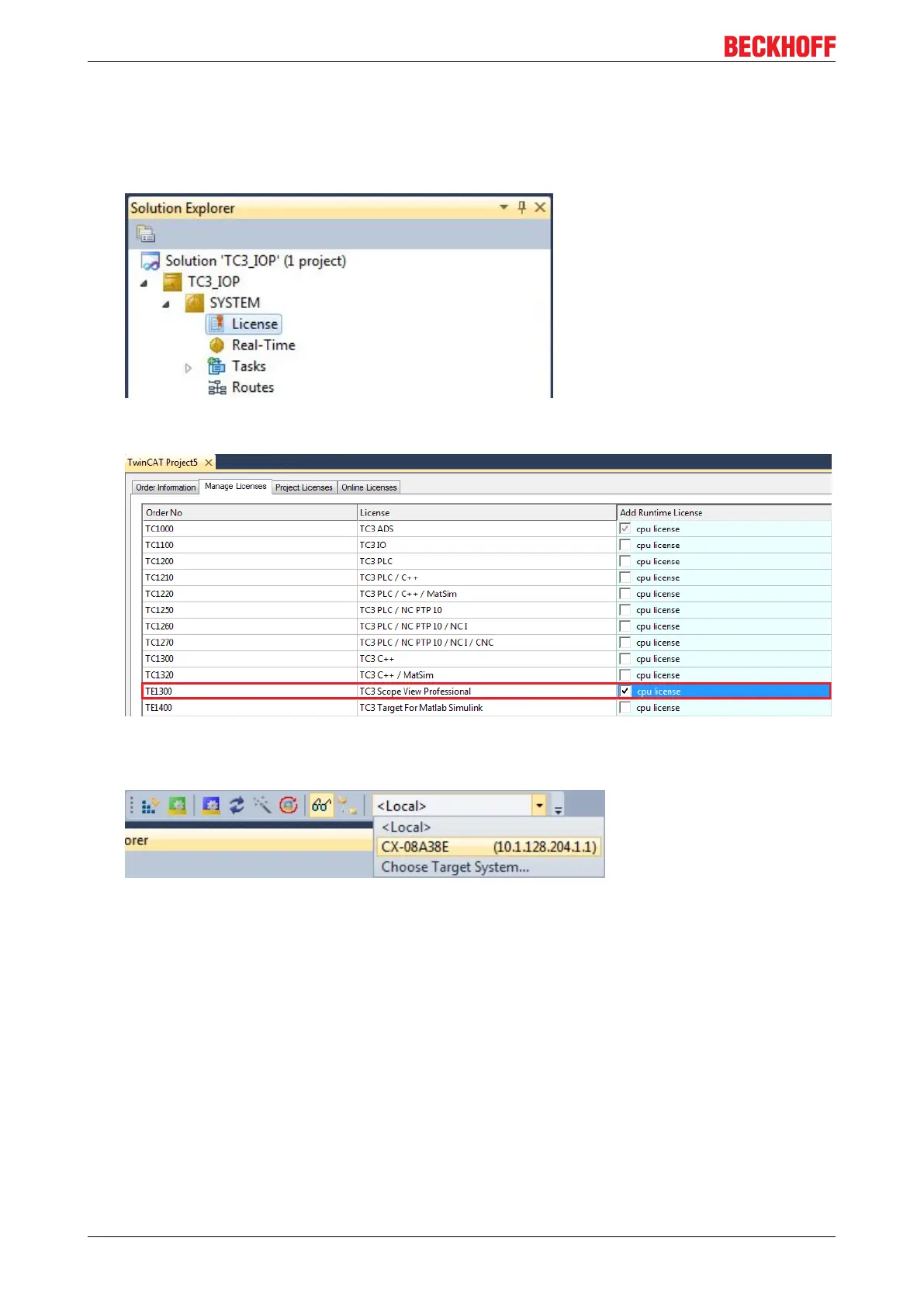Enable cpu license checkbox for TC1300
The width and height of the screenshot is (924, 1307).
click(625, 659)
